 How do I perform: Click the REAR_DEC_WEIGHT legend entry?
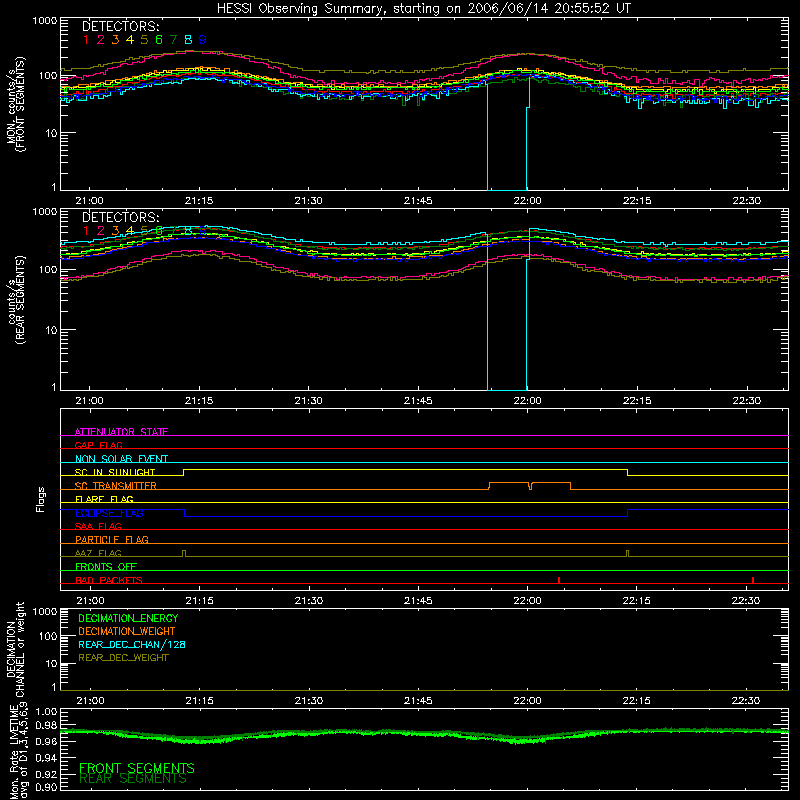(x=123, y=658)
